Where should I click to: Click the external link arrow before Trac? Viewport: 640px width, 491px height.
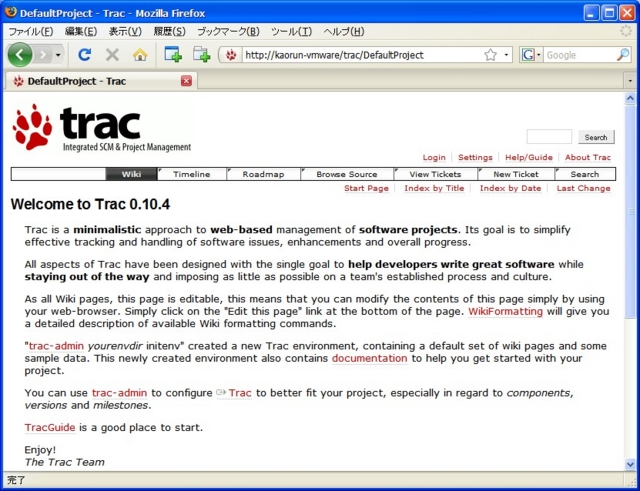coord(221,393)
